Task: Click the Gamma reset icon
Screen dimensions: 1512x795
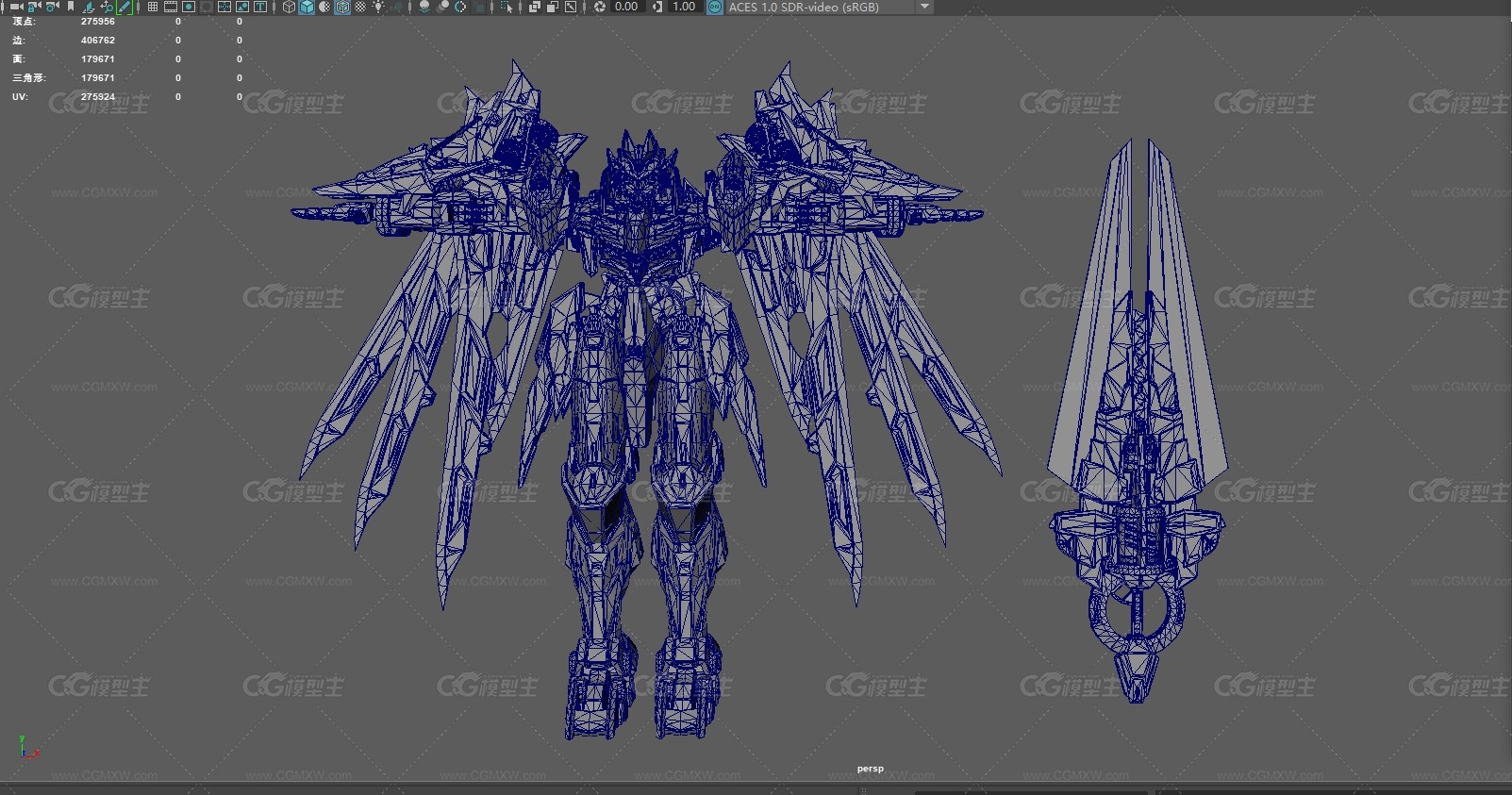Action: click(x=657, y=7)
